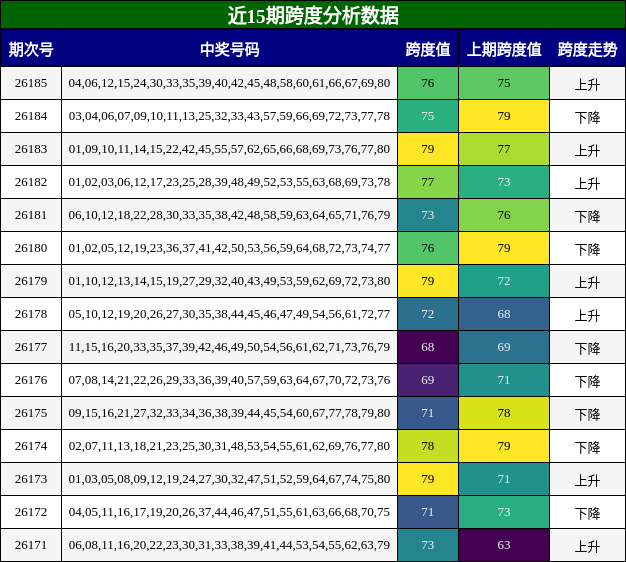Click winning numbers of period 26176
The width and height of the screenshot is (626, 562).
[230, 380]
